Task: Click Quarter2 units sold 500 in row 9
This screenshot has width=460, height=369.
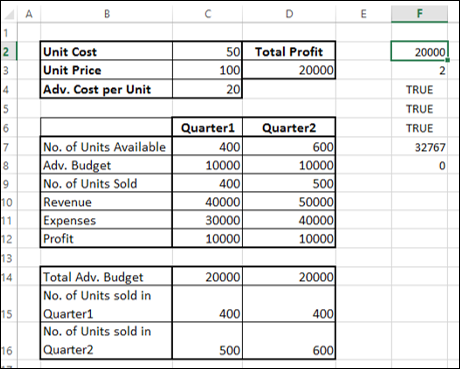Action: pos(289,183)
